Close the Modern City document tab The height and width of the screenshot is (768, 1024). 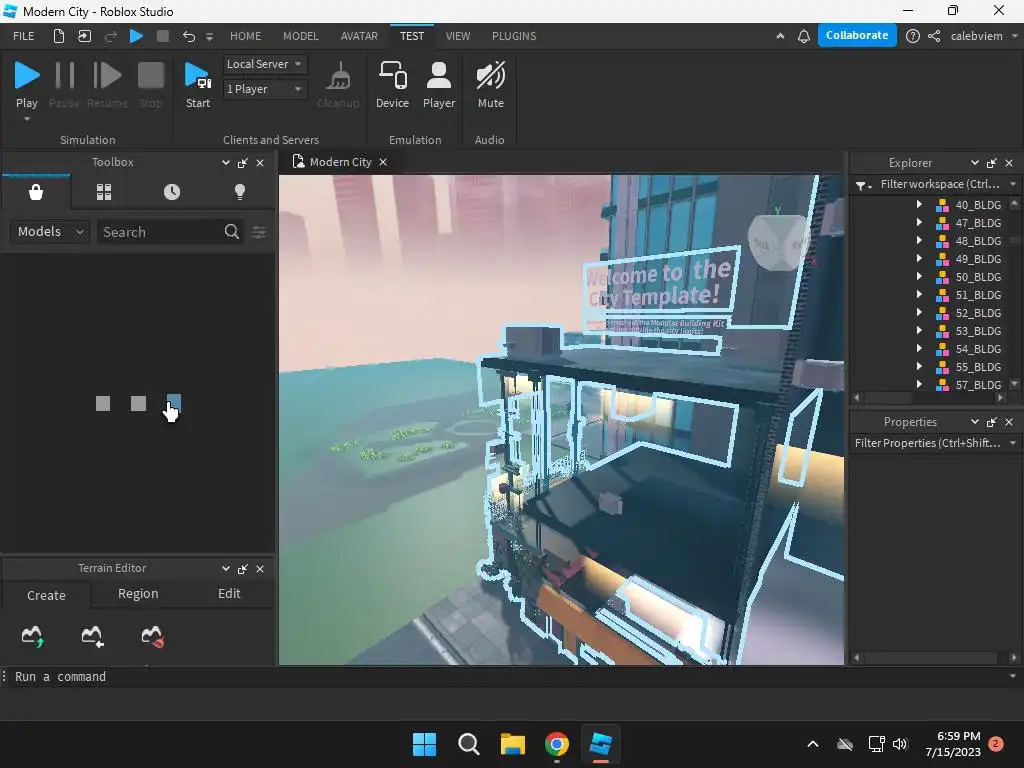click(x=383, y=162)
